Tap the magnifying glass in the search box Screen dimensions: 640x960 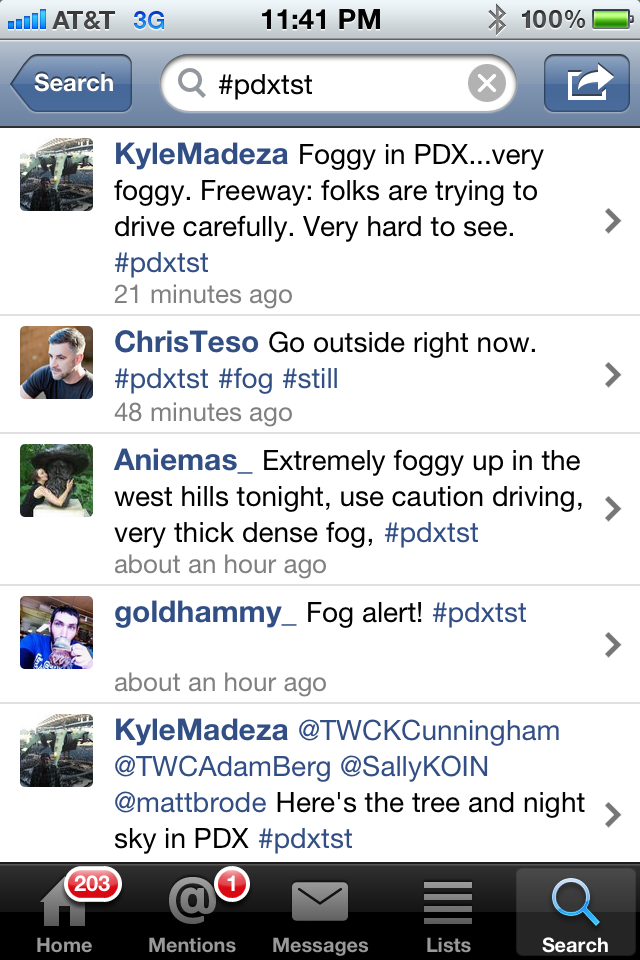(x=192, y=84)
